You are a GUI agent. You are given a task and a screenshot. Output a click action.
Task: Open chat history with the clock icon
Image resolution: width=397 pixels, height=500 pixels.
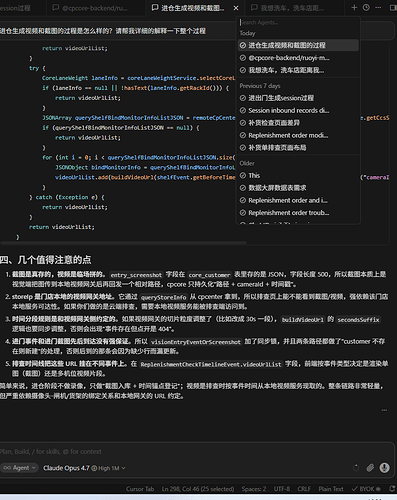366,7
